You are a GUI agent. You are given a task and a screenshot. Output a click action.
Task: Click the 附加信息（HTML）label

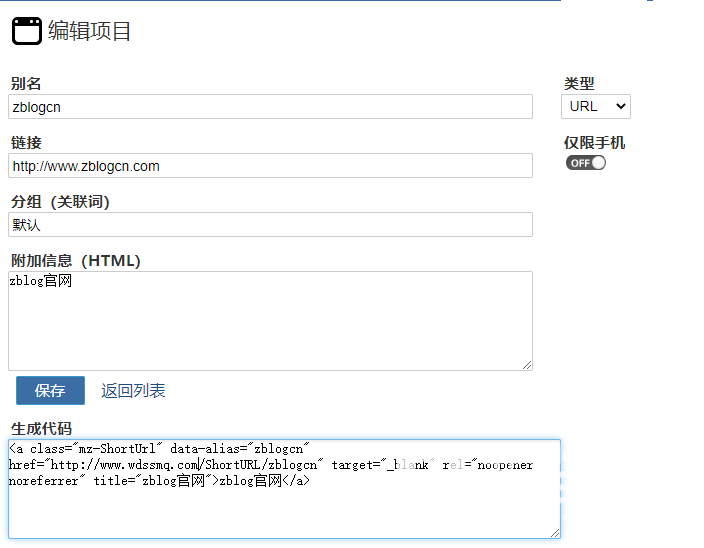(76, 261)
